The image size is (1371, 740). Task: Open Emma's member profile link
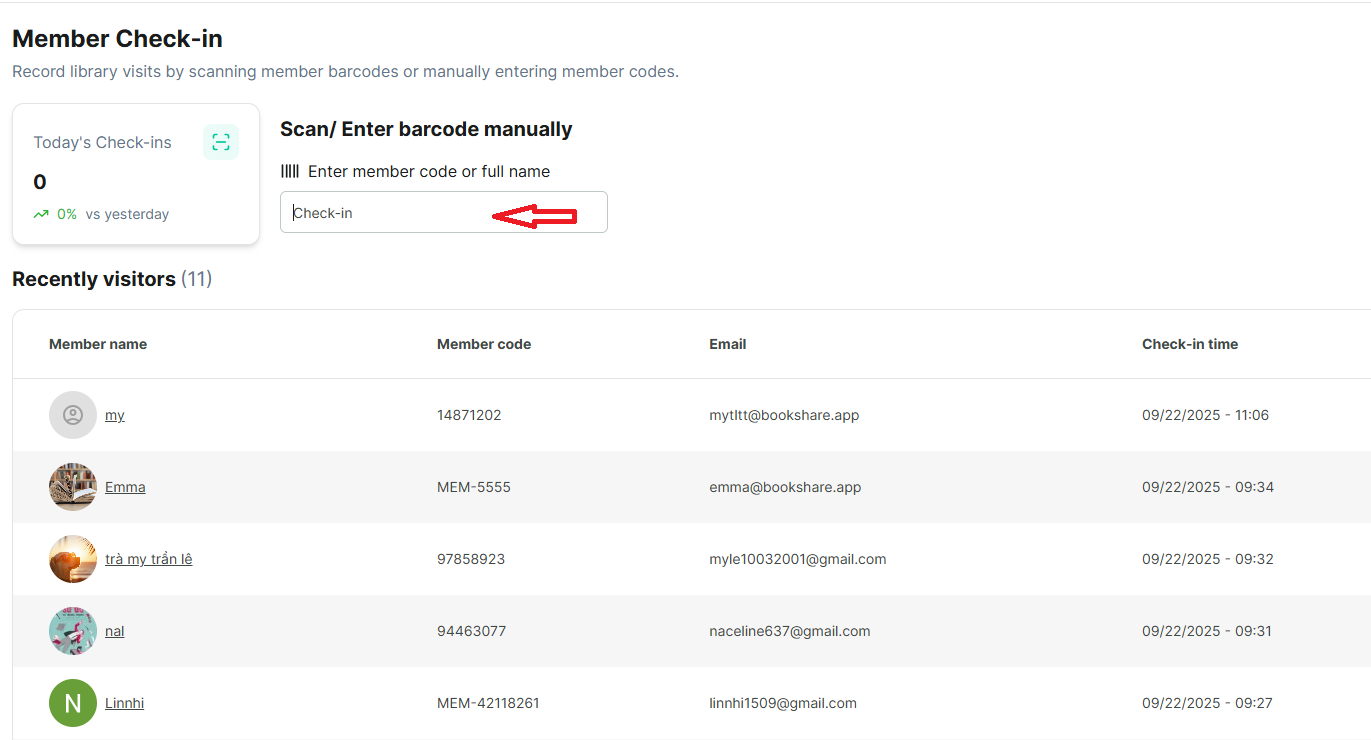[125, 487]
